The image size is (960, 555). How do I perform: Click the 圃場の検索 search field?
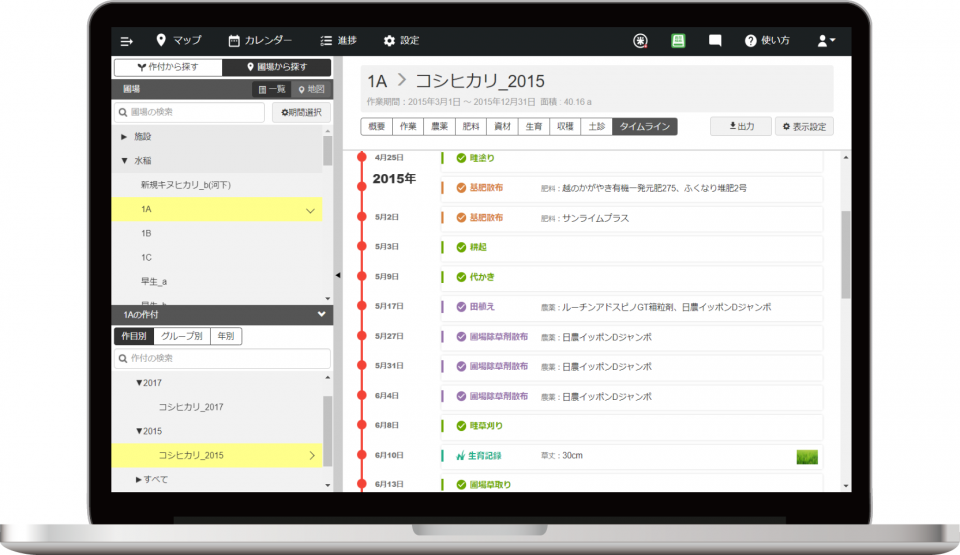pos(190,113)
